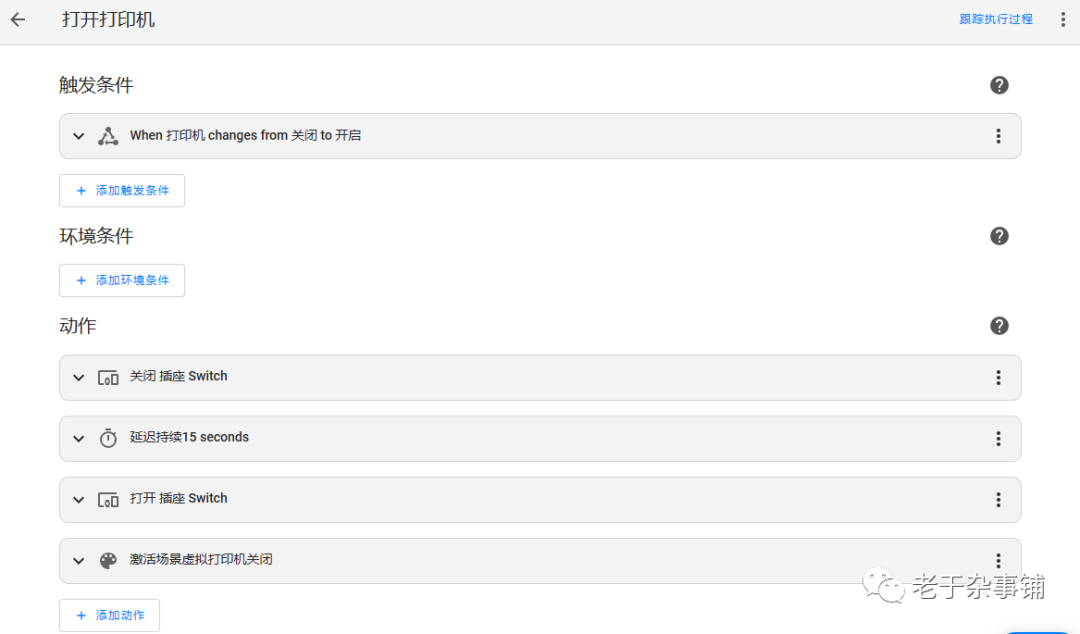
Task: Click the delay timer icon
Action: point(108,438)
